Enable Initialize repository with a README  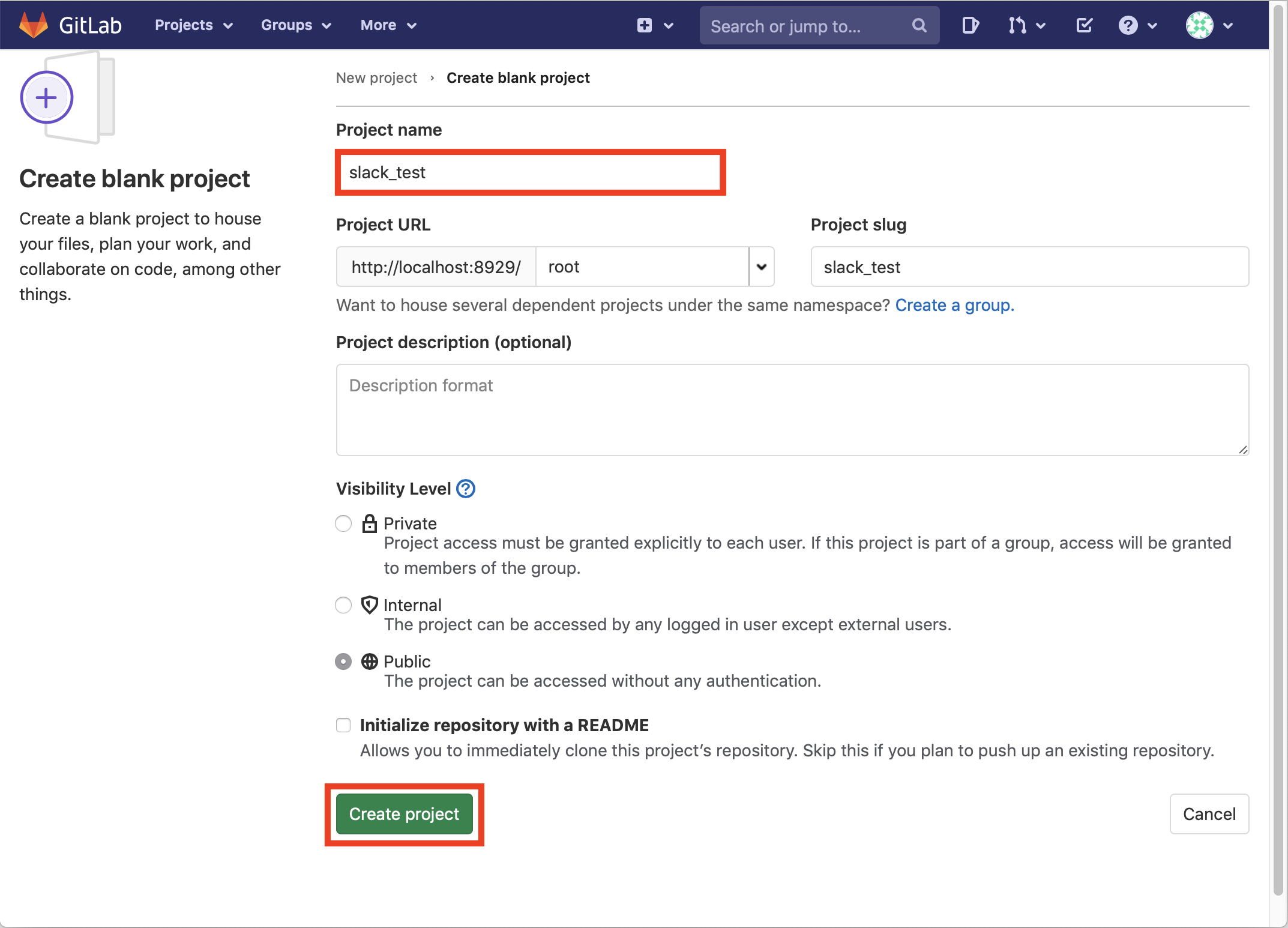(343, 725)
